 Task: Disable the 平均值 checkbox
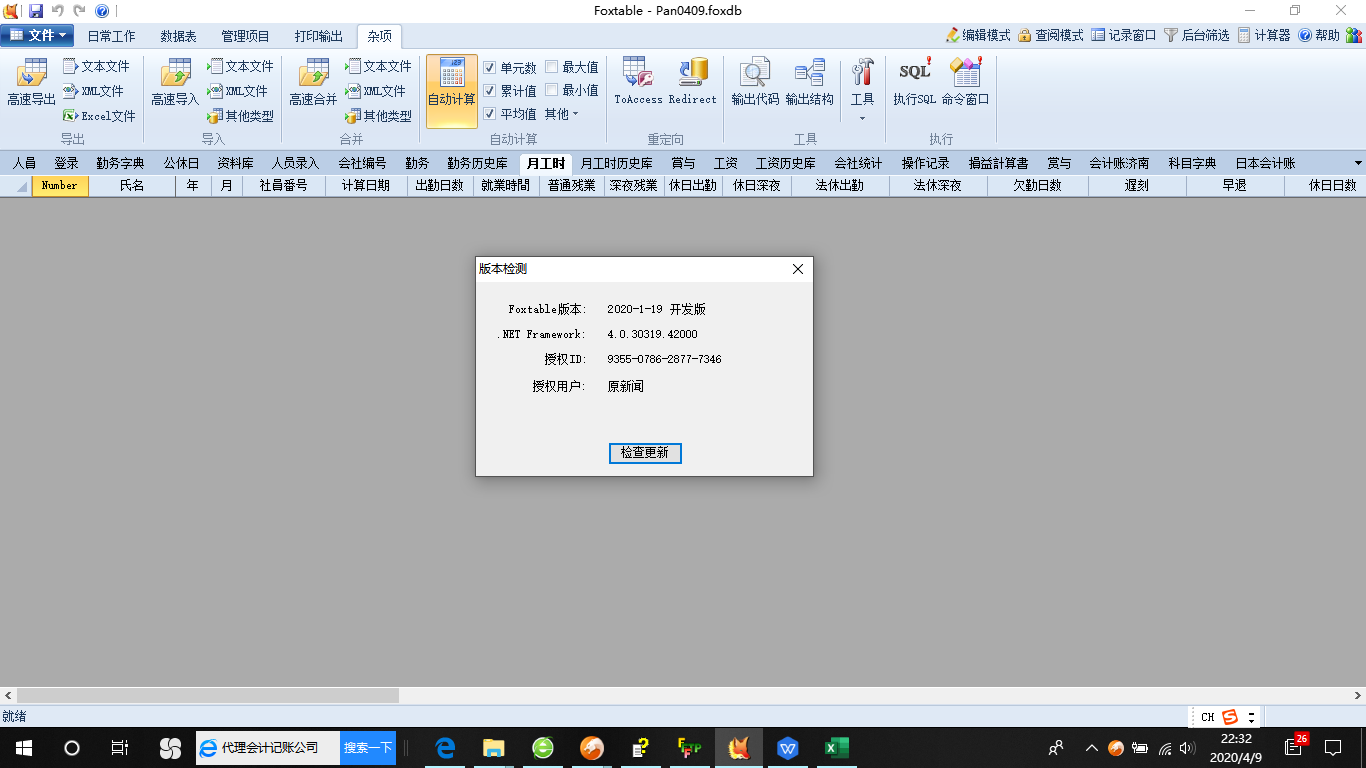coord(490,114)
